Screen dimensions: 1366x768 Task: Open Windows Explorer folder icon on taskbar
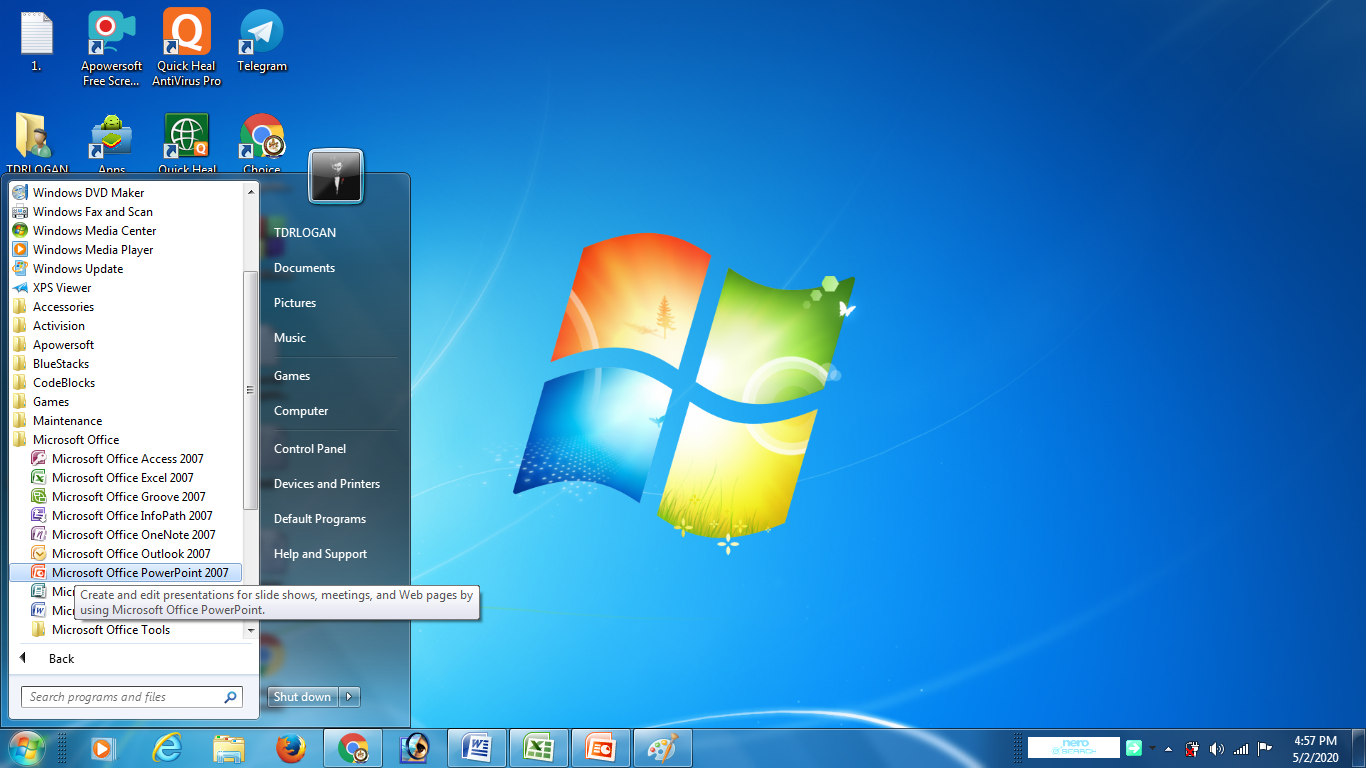(x=229, y=748)
